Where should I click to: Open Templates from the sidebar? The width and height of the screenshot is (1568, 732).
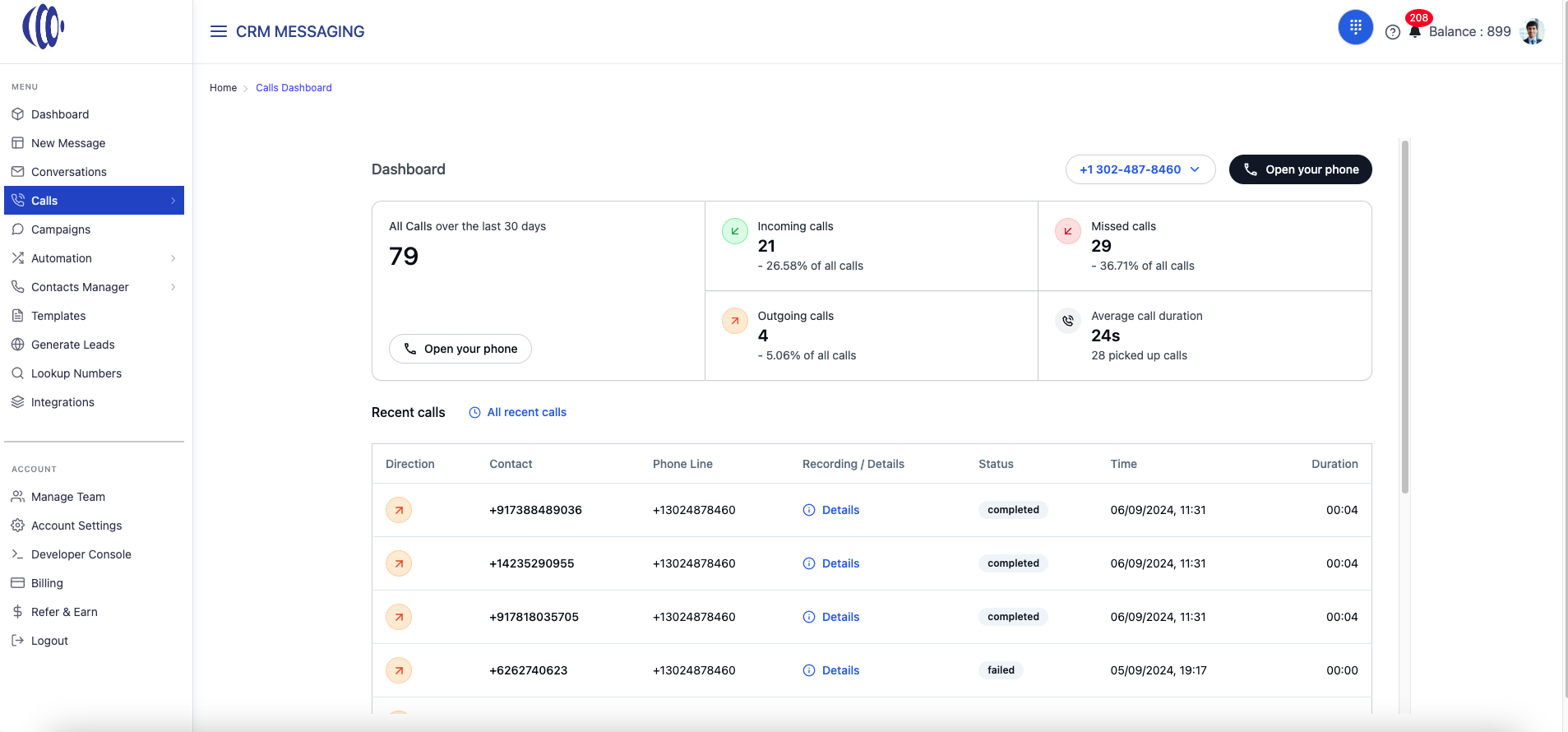pos(94,316)
